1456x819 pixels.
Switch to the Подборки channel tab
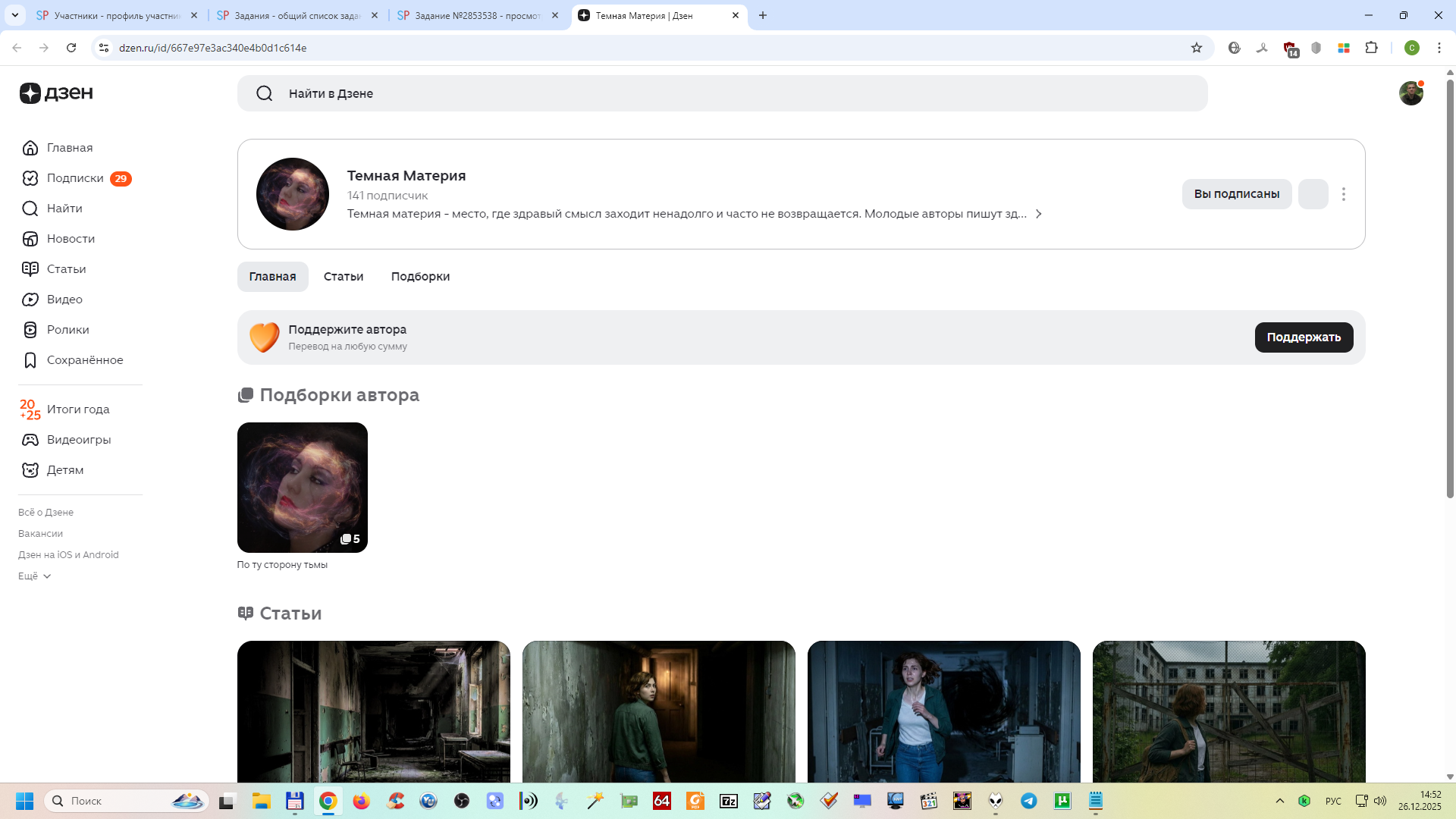tap(420, 277)
